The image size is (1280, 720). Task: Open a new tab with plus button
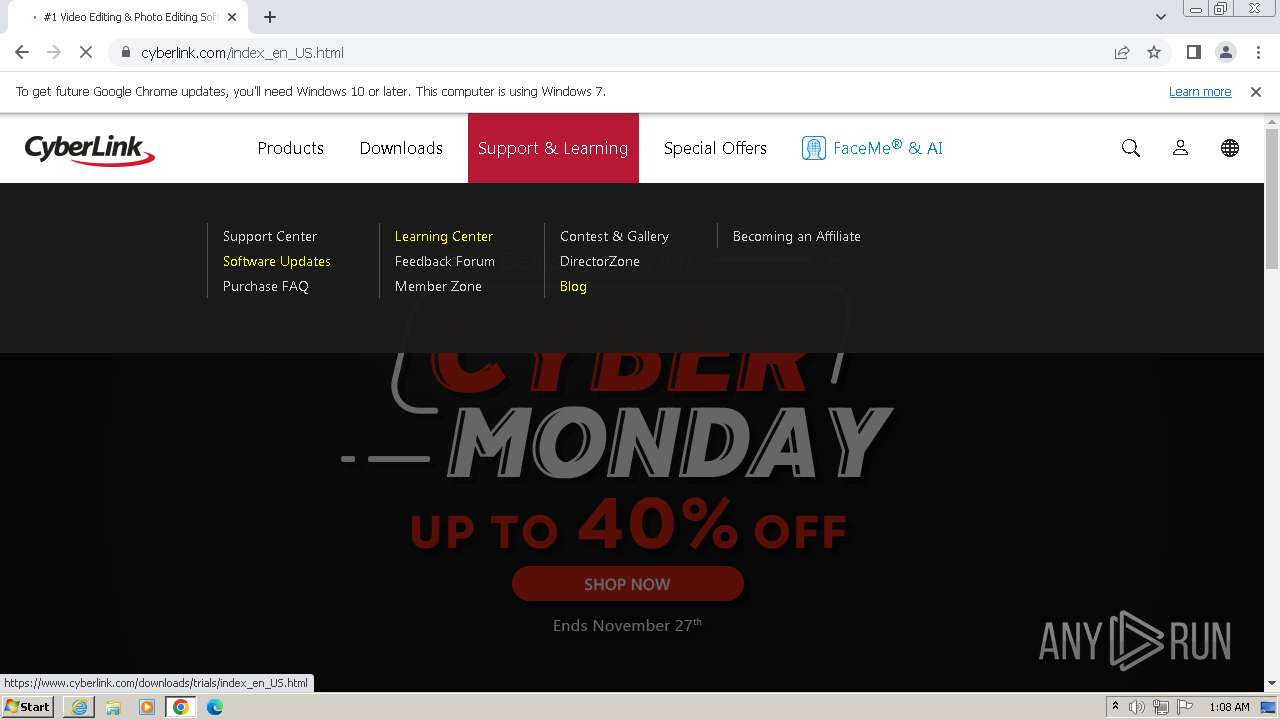(x=270, y=17)
